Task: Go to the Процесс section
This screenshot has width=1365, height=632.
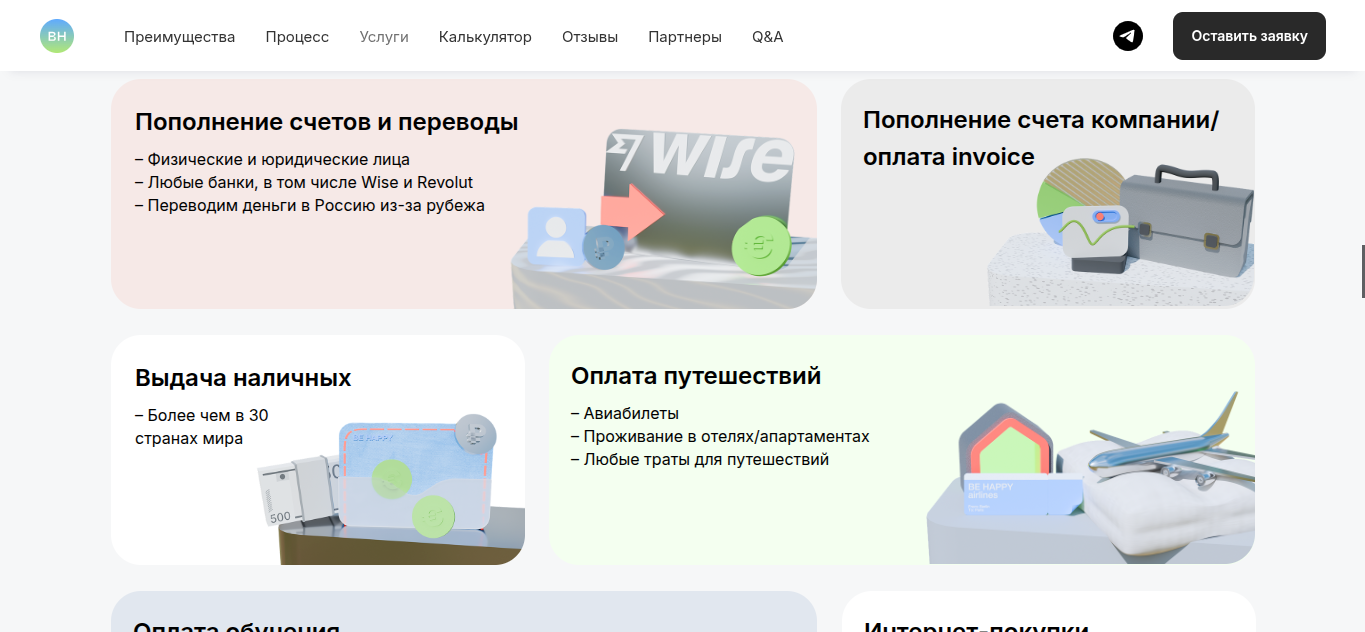Action: [x=297, y=37]
